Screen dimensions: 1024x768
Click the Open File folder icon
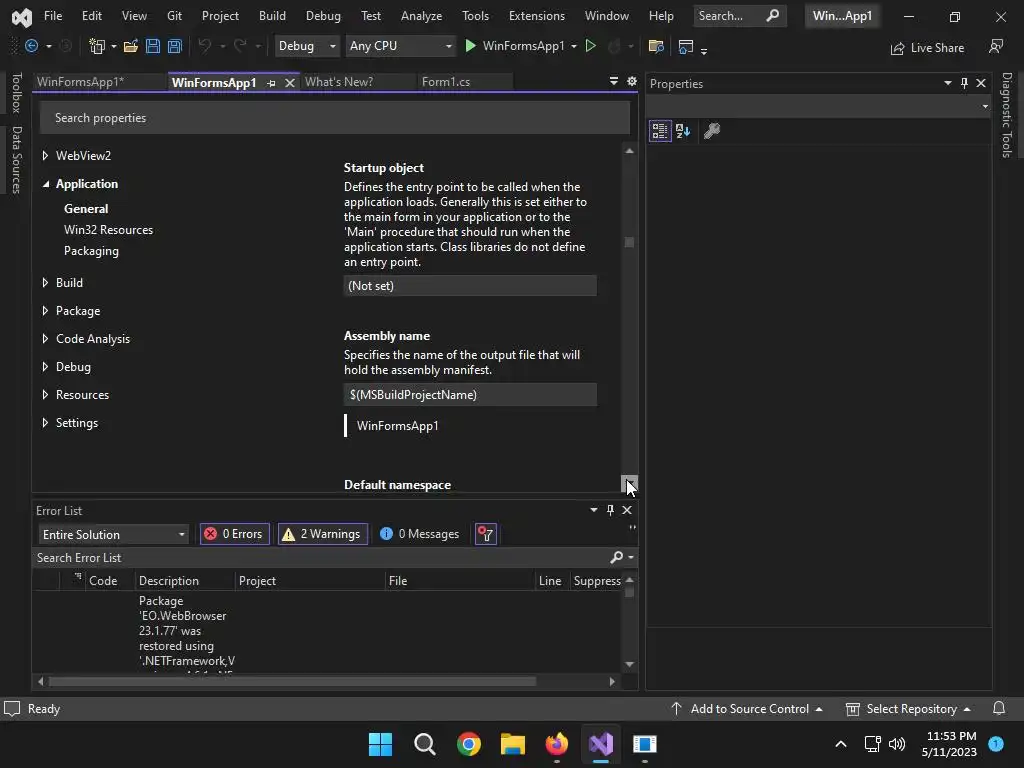(x=131, y=46)
